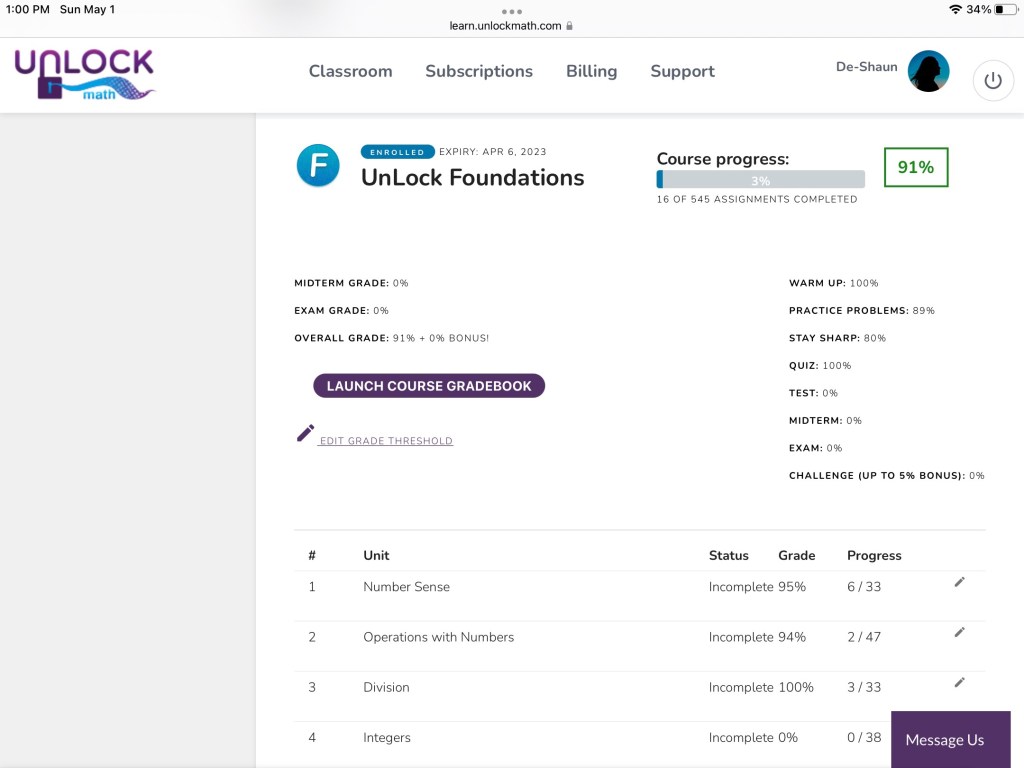This screenshot has height=768, width=1024.
Task: Select the power/logout icon
Action: [992, 81]
